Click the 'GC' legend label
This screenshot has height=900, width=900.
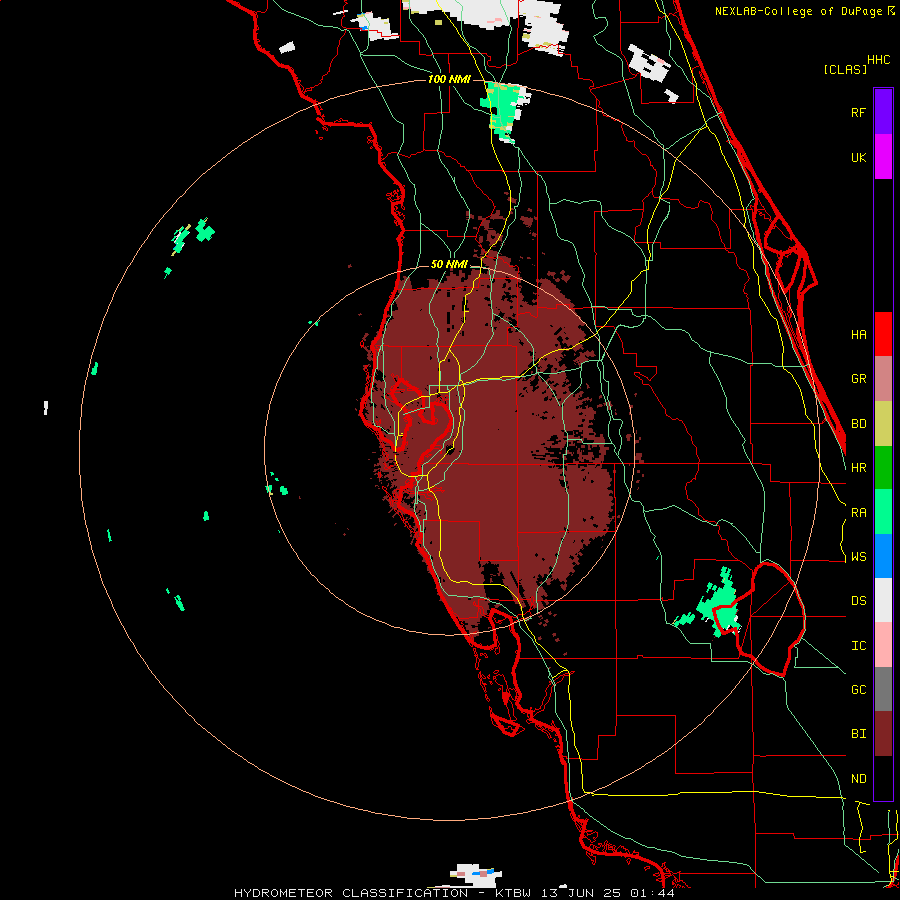point(858,690)
